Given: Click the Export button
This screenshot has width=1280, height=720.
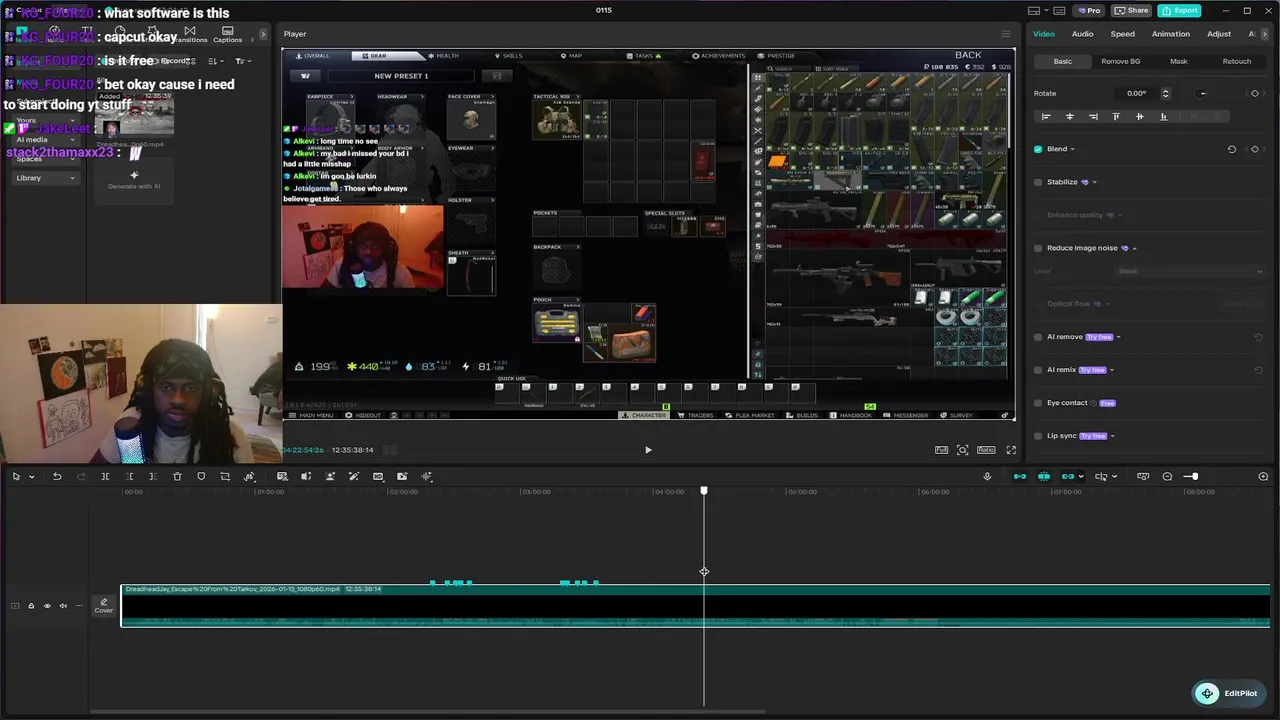Looking at the screenshot, I should point(1179,10).
